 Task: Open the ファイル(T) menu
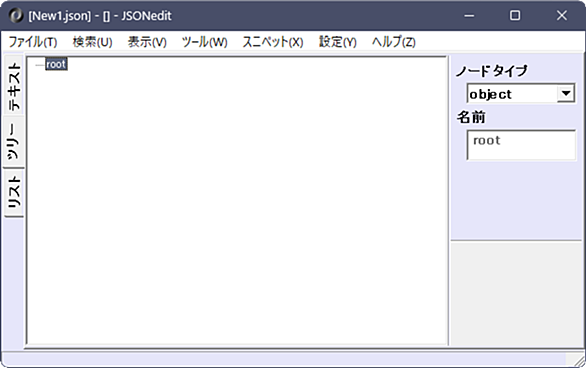coord(33,42)
